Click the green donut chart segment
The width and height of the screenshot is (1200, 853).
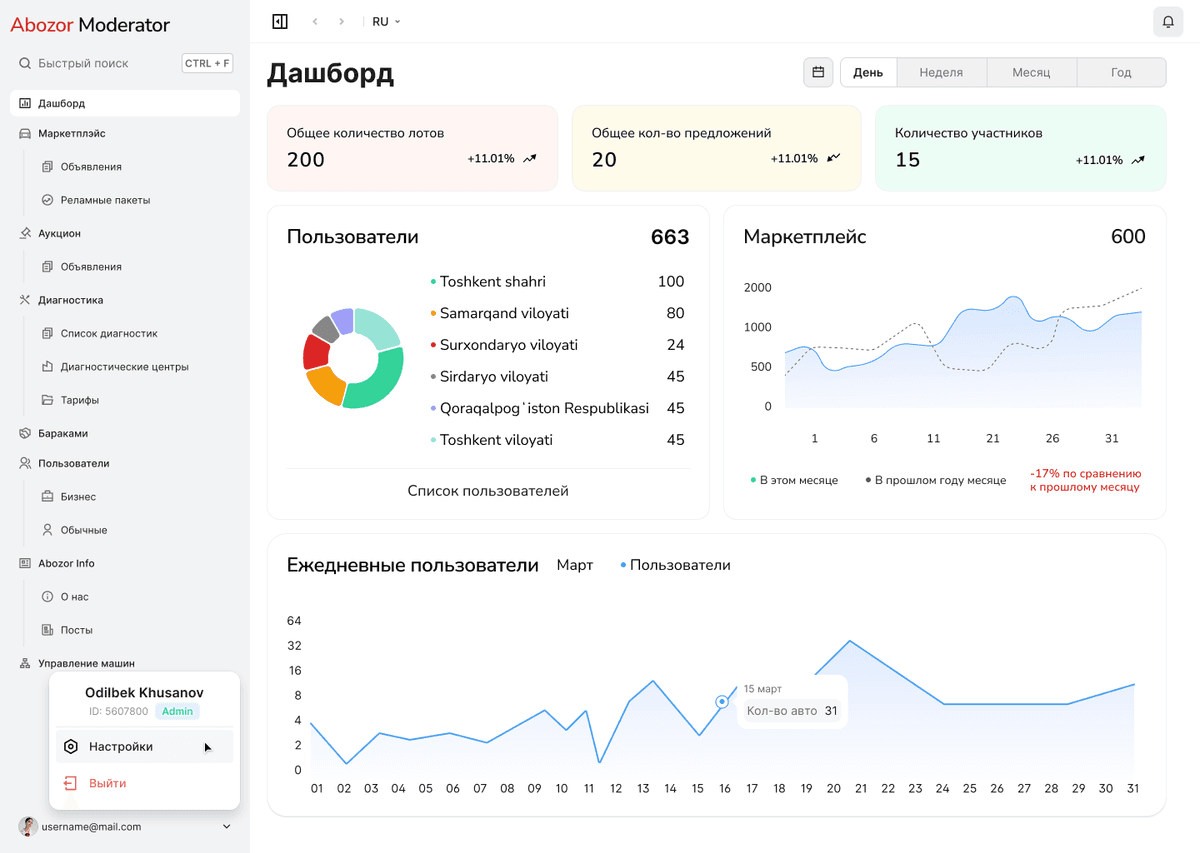click(x=378, y=385)
